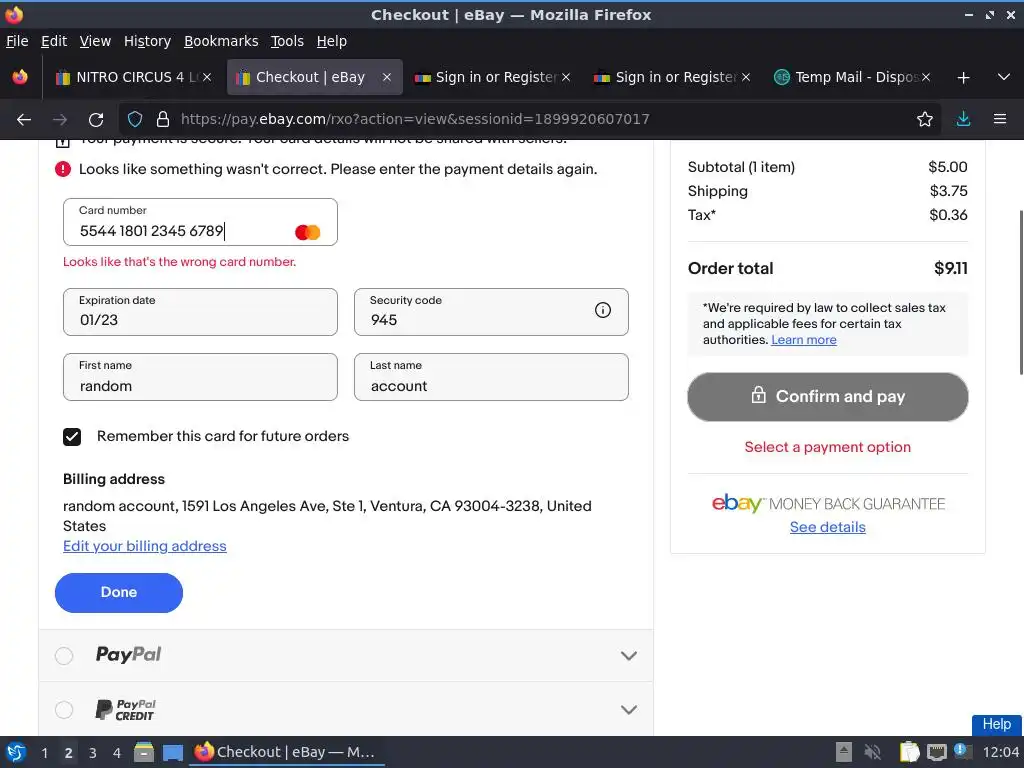
Task: Switch to the Temp Mail tab
Action: click(x=852, y=77)
